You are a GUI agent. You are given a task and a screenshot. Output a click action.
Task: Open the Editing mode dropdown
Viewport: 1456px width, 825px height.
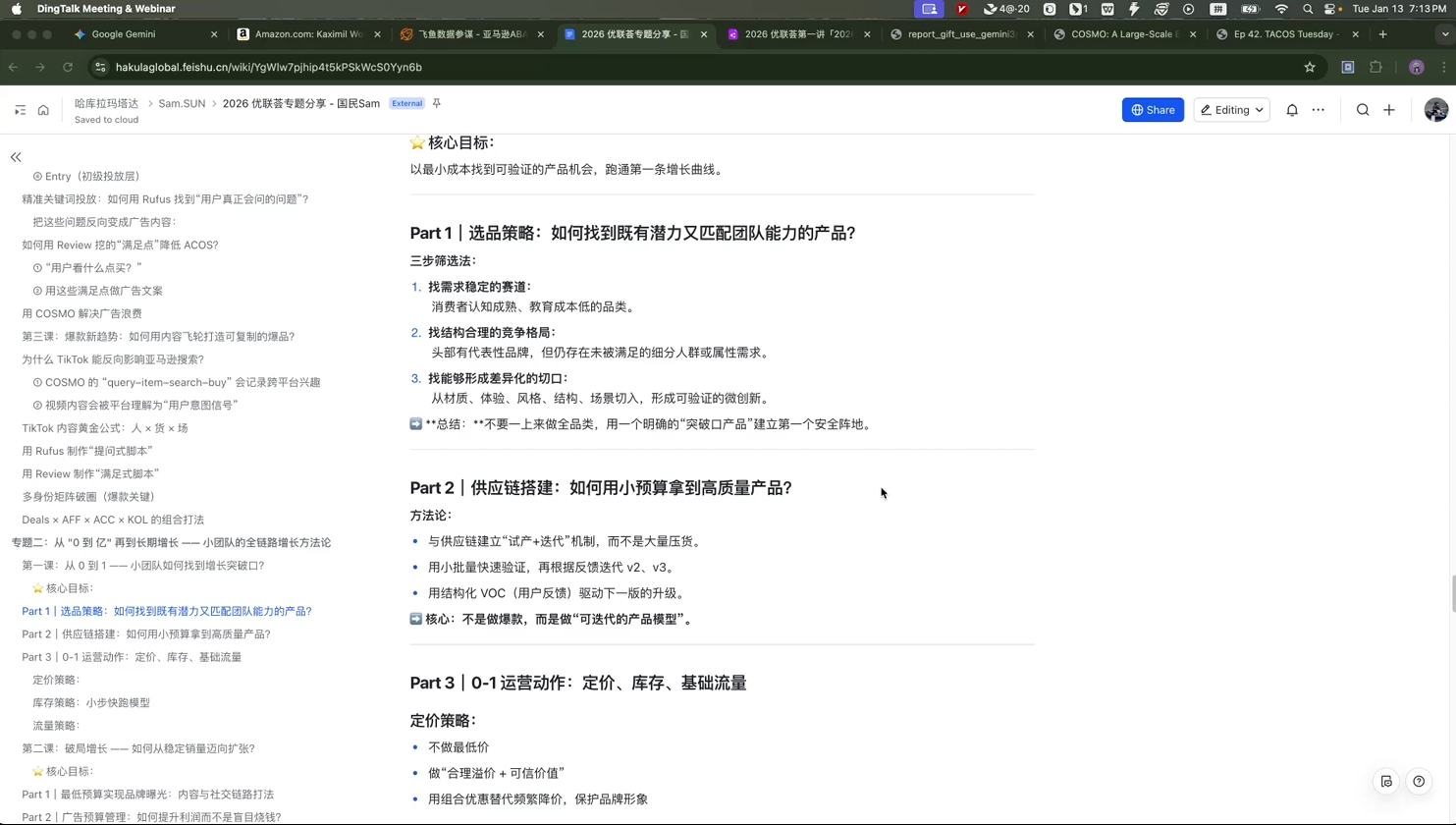click(1231, 110)
